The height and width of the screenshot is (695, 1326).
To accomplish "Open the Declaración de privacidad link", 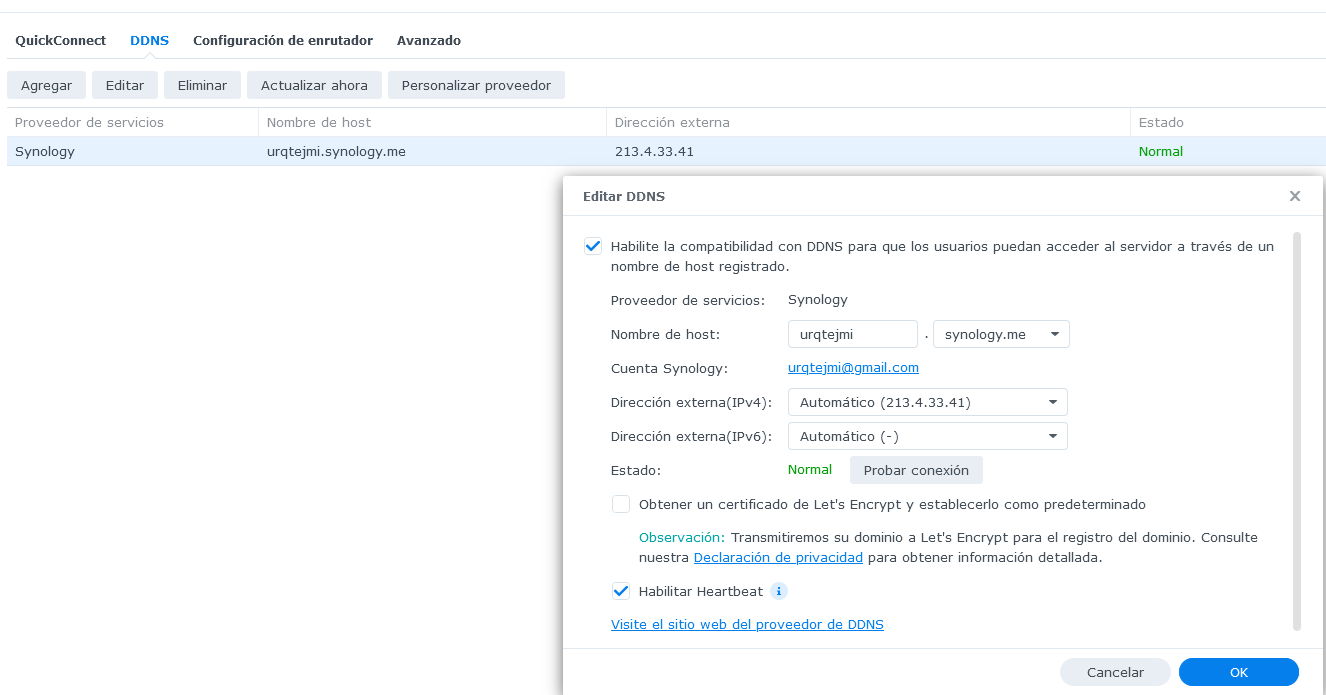I will tap(778, 557).
